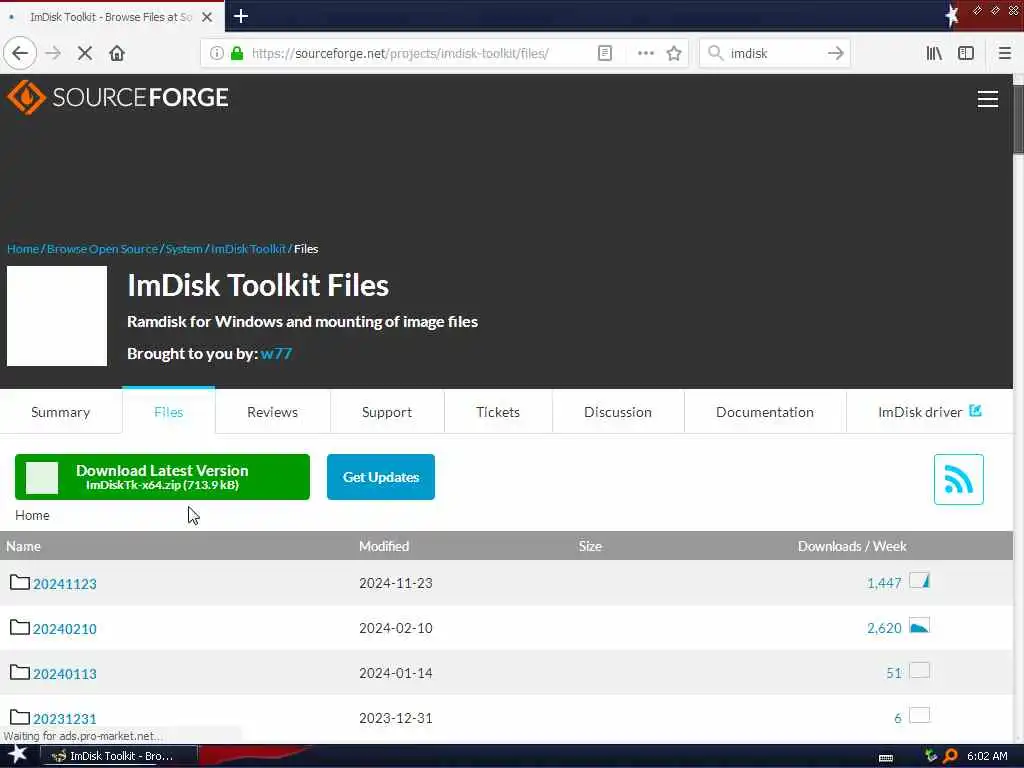Click the search box containing imdisk

click(774, 54)
